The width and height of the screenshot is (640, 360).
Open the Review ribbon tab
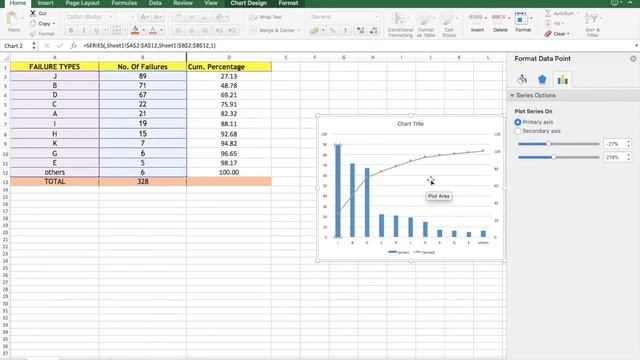pos(183,3)
